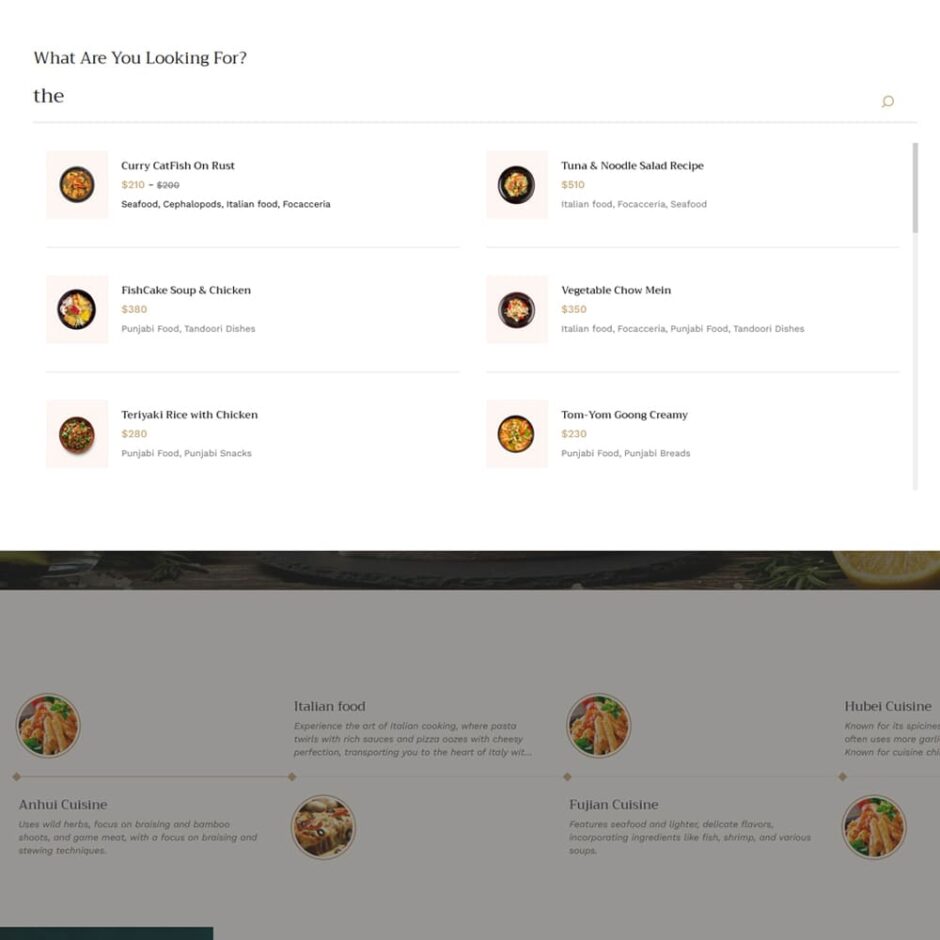940x940 pixels.
Task: Select the Italian food category heading
Action: pyautogui.click(x=329, y=706)
